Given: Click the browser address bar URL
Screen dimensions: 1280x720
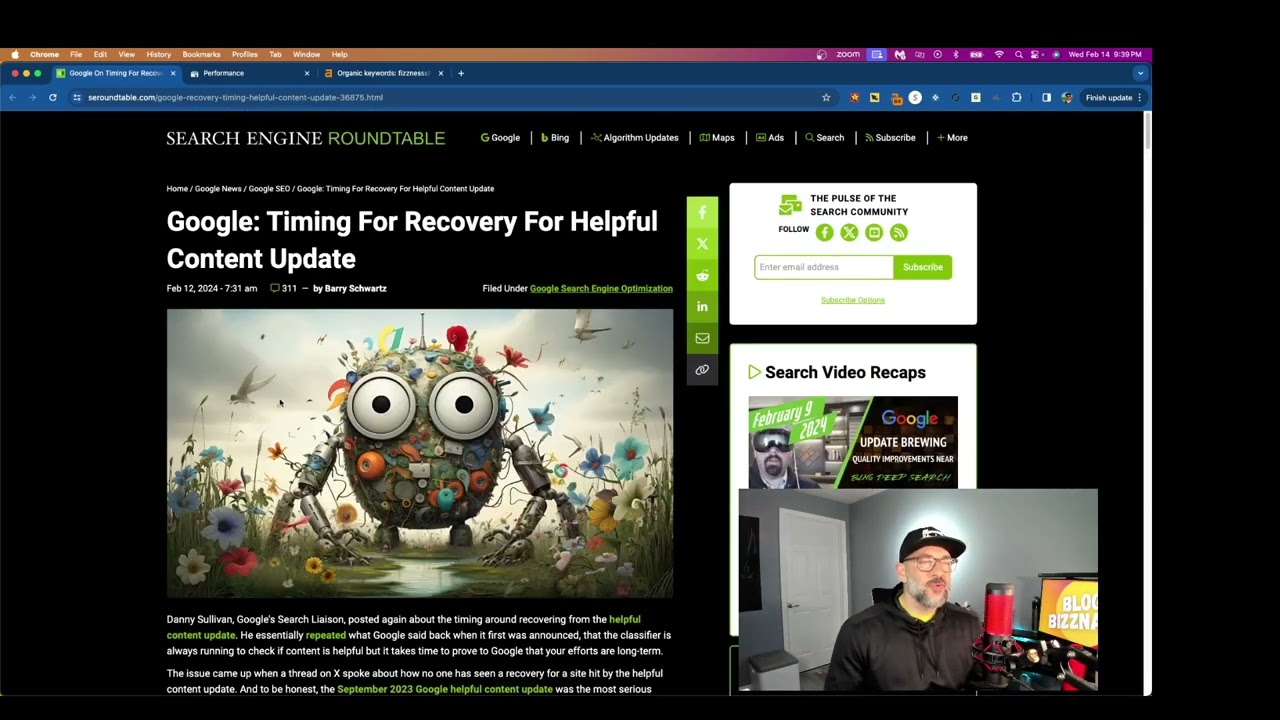Looking at the screenshot, I should (x=235, y=97).
